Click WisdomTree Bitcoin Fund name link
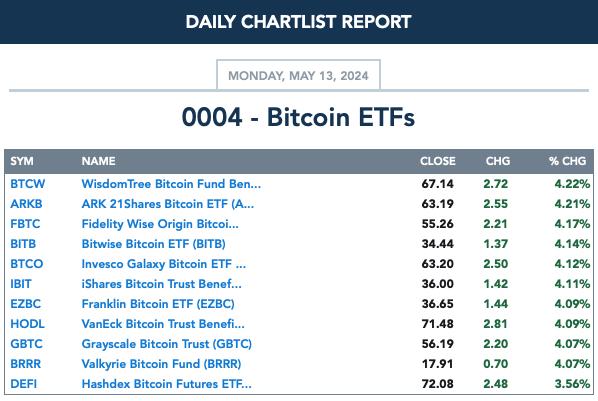598x401 pixels. [x=171, y=184]
